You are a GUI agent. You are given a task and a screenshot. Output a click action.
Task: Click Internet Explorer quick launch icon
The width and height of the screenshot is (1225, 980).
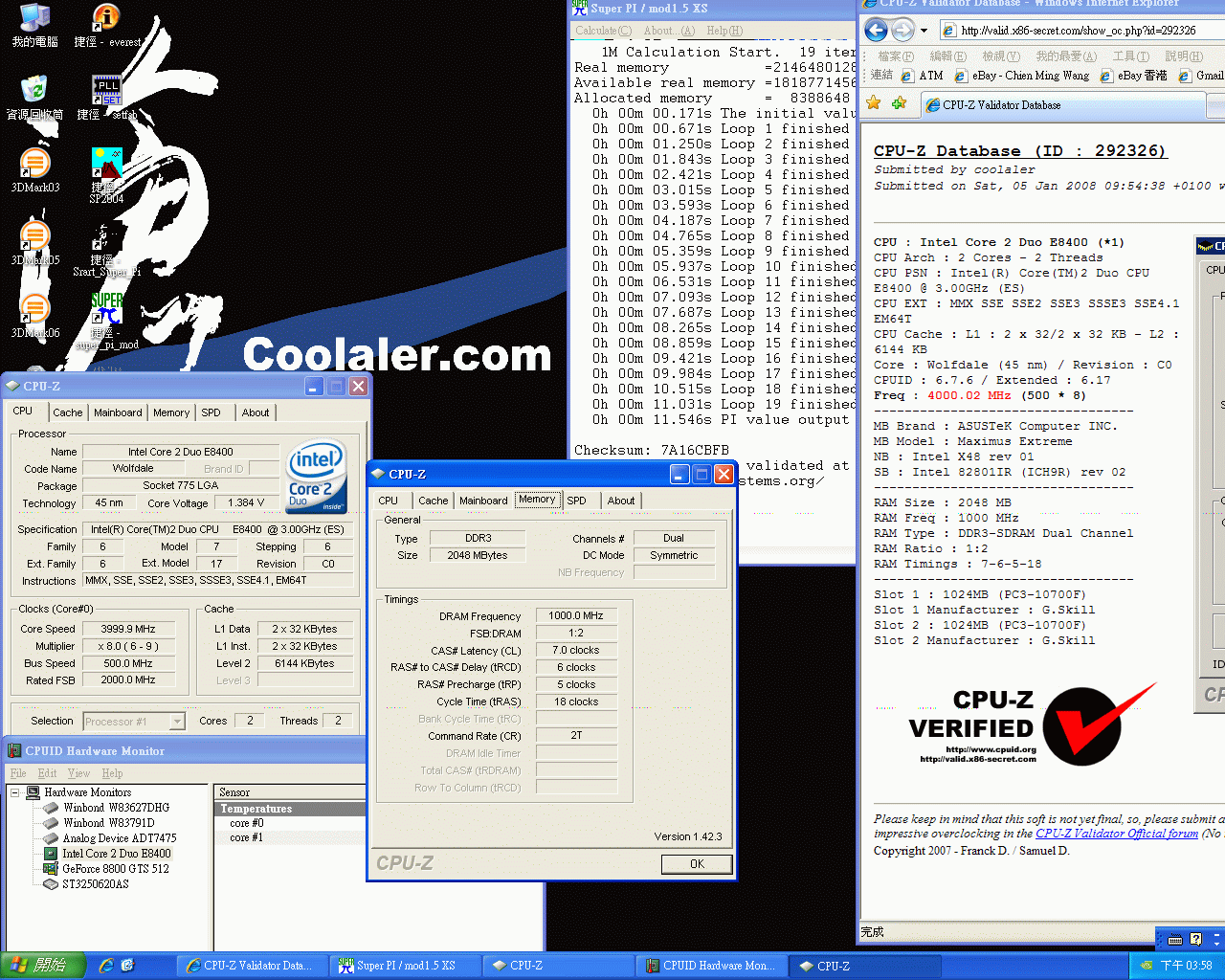click(106, 966)
